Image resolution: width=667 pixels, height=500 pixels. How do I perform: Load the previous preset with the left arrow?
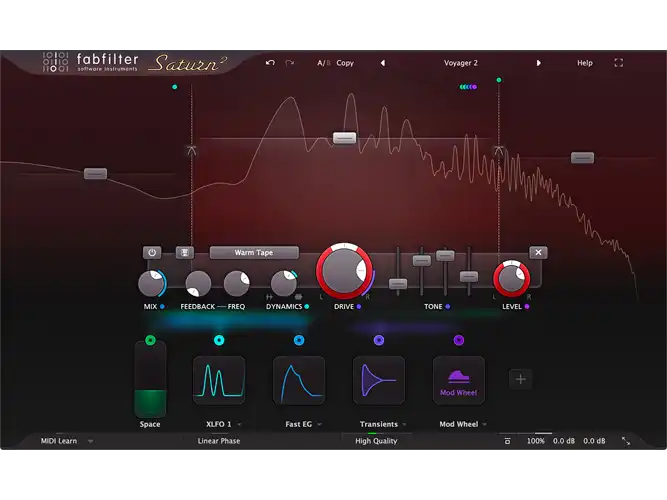(383, 63)
